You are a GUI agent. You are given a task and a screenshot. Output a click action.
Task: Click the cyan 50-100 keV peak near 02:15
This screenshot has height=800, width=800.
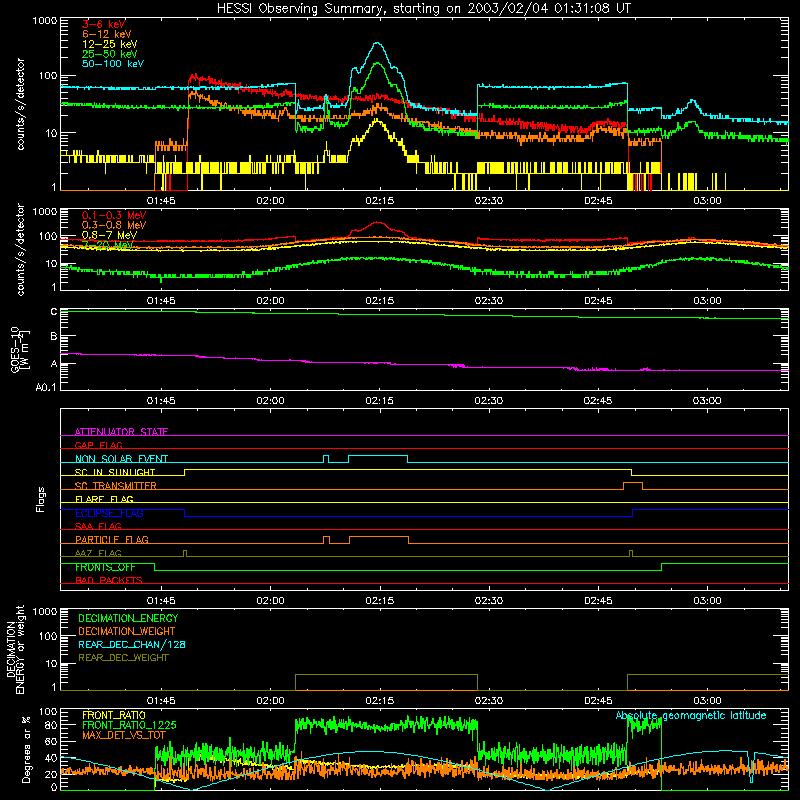click(378, 44)
